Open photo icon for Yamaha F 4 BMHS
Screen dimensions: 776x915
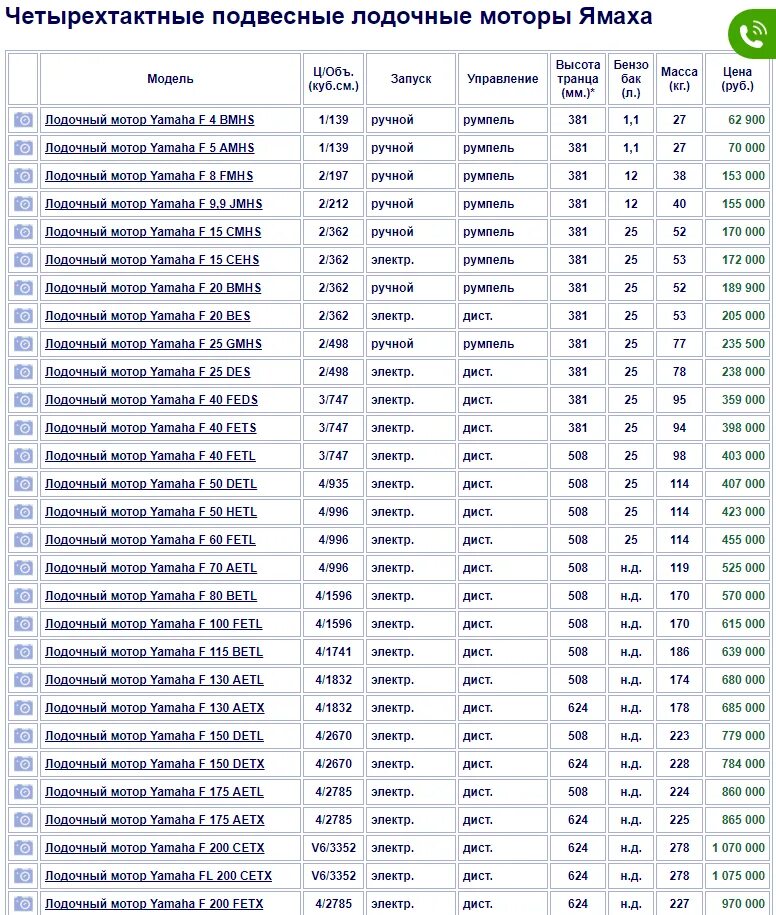coord(23,120)
